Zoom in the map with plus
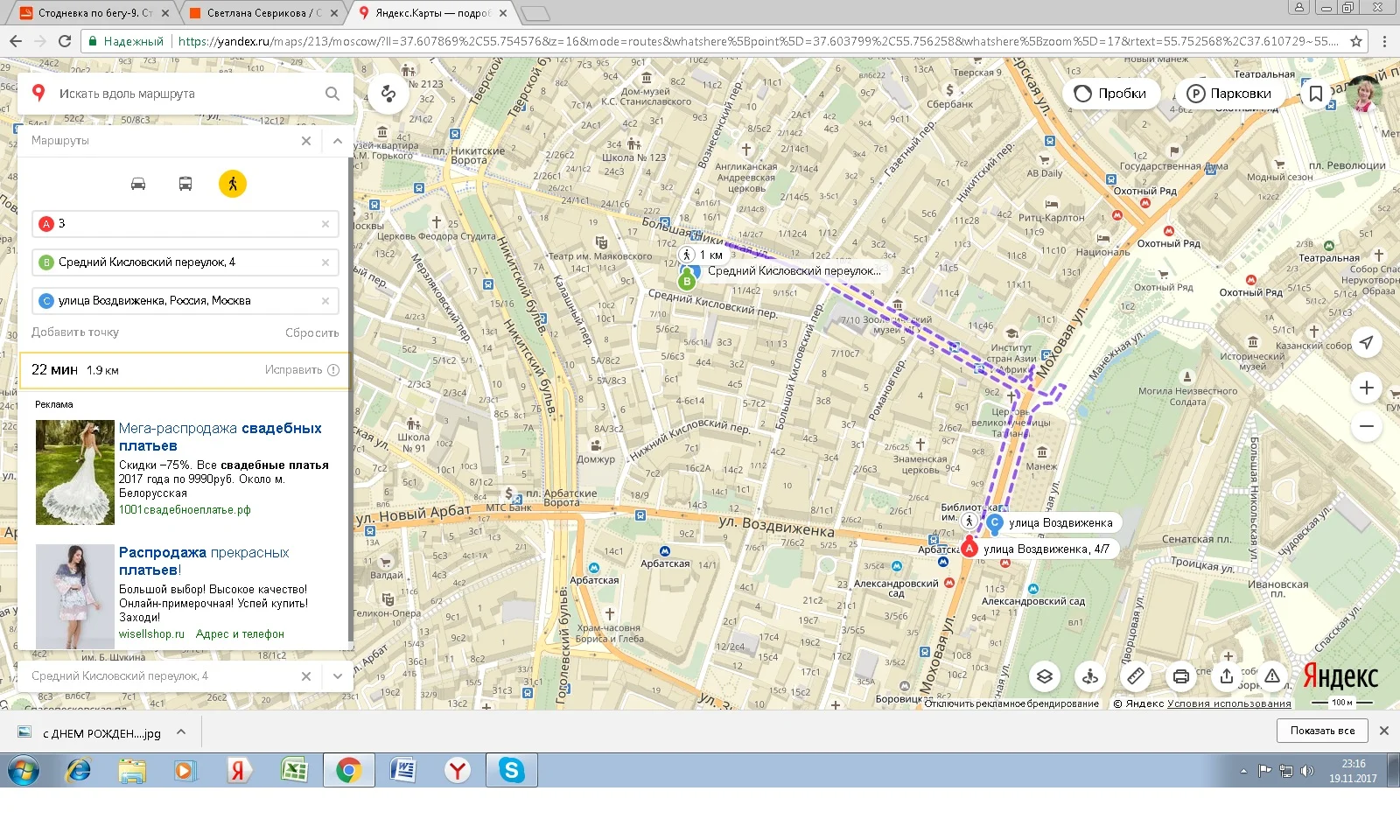This screenshot has width=1400, height=840. tap(1366, 388)
